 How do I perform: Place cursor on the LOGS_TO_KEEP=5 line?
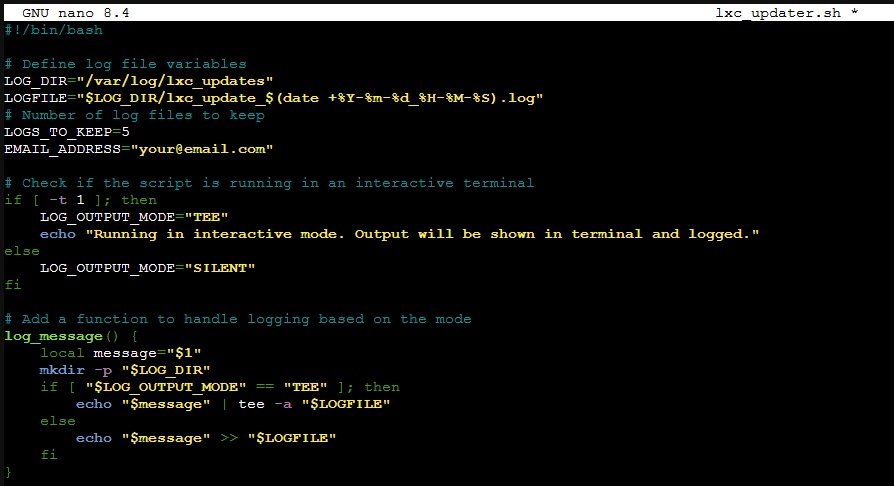tap(66, 132)
